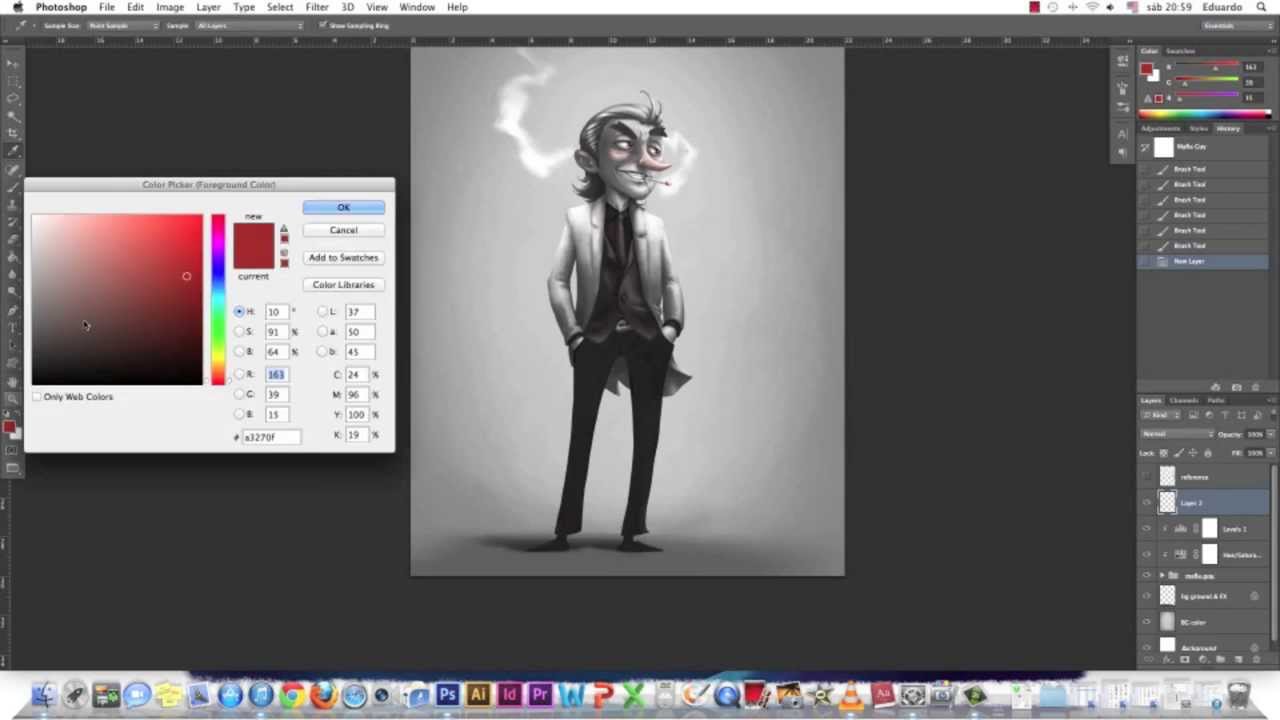
Task: Switch to the Channels tab
Action: click(1184, 400)
